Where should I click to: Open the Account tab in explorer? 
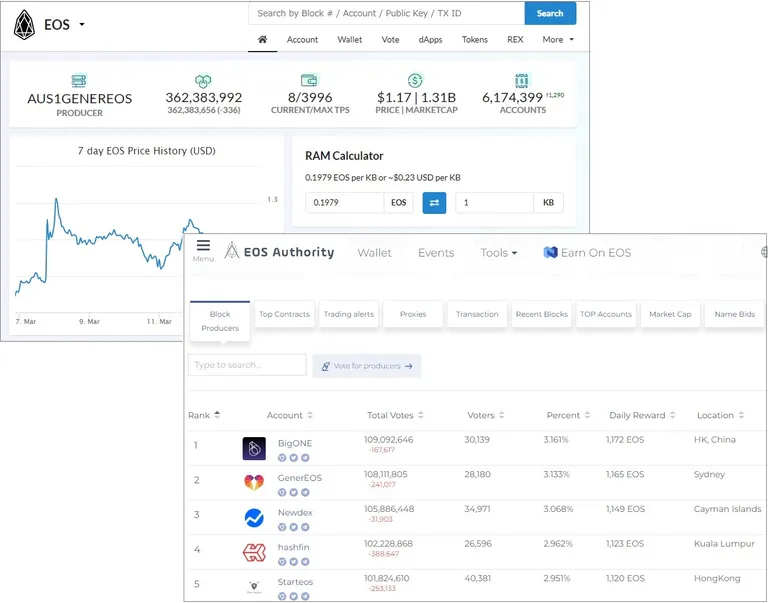tap(302, 40)
